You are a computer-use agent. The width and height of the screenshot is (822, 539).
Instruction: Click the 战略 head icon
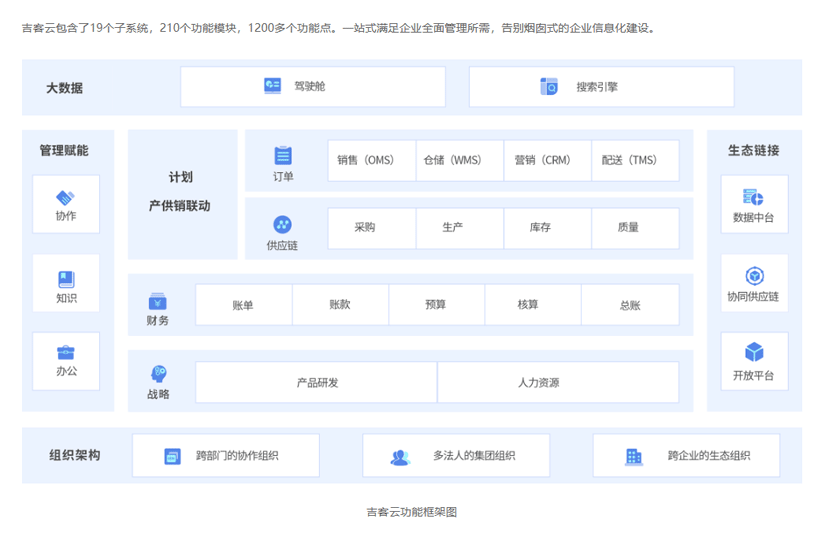click(x=158, y=374)
